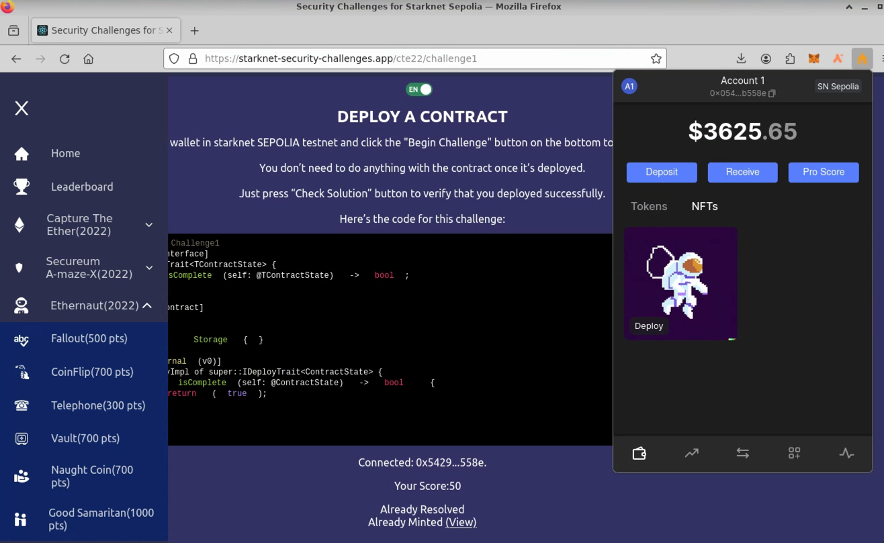Viewport: 884px width, 544px height.
Task: Open Good Samaritan(1000 pts) challenge
Action: point(101,519)
